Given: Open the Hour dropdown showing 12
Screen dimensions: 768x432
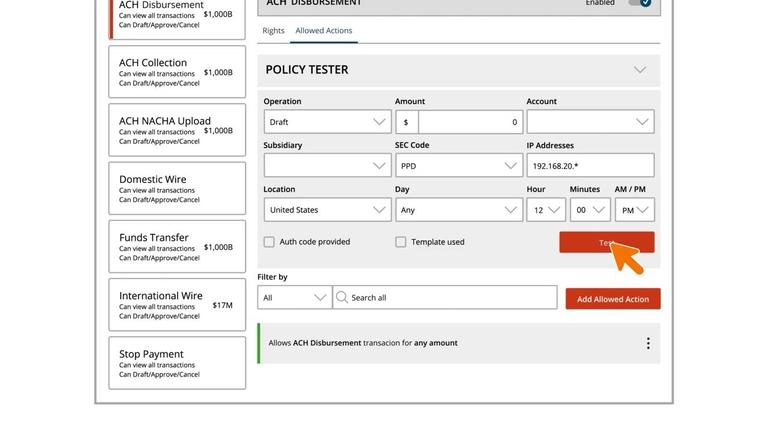Looking at the screenshot, I should click(x=546, y=210).
